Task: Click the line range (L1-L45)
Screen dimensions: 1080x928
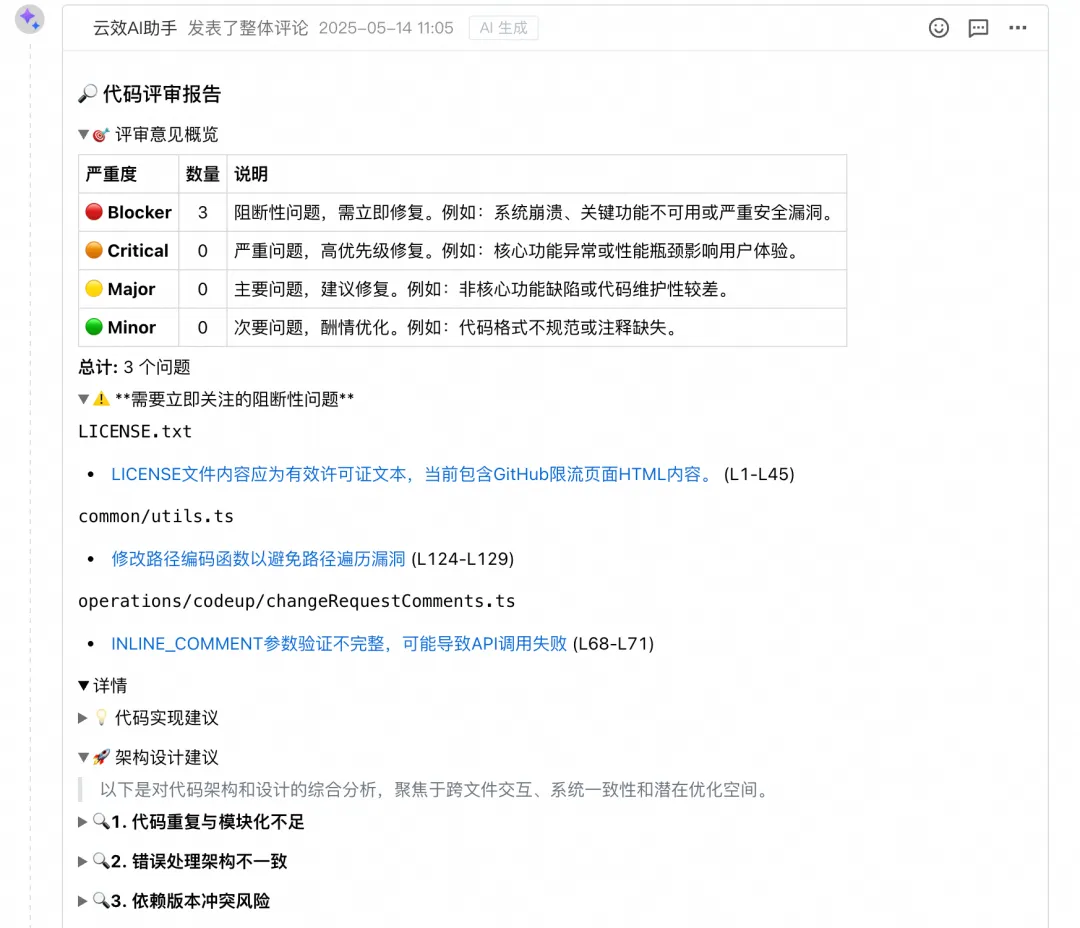Action: (x=759, y=474)
